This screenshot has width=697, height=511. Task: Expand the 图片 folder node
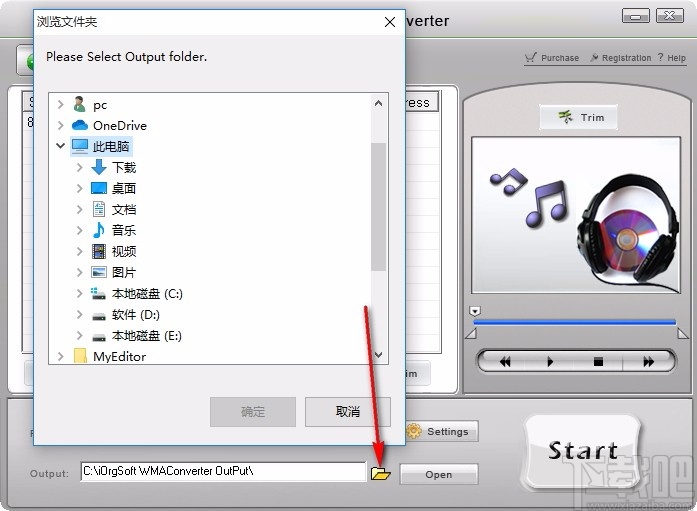click(80, 272)
